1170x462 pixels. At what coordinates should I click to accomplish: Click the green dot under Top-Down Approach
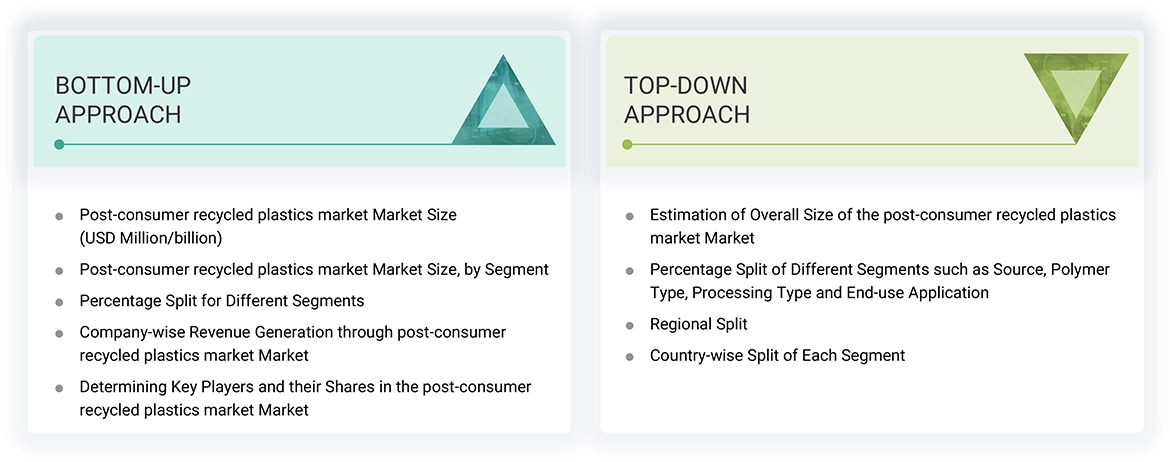(628, 144)
